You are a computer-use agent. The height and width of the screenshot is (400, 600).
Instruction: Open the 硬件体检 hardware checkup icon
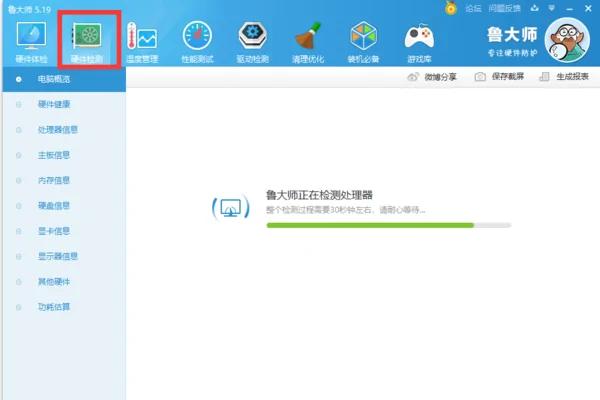coord(31,41)
